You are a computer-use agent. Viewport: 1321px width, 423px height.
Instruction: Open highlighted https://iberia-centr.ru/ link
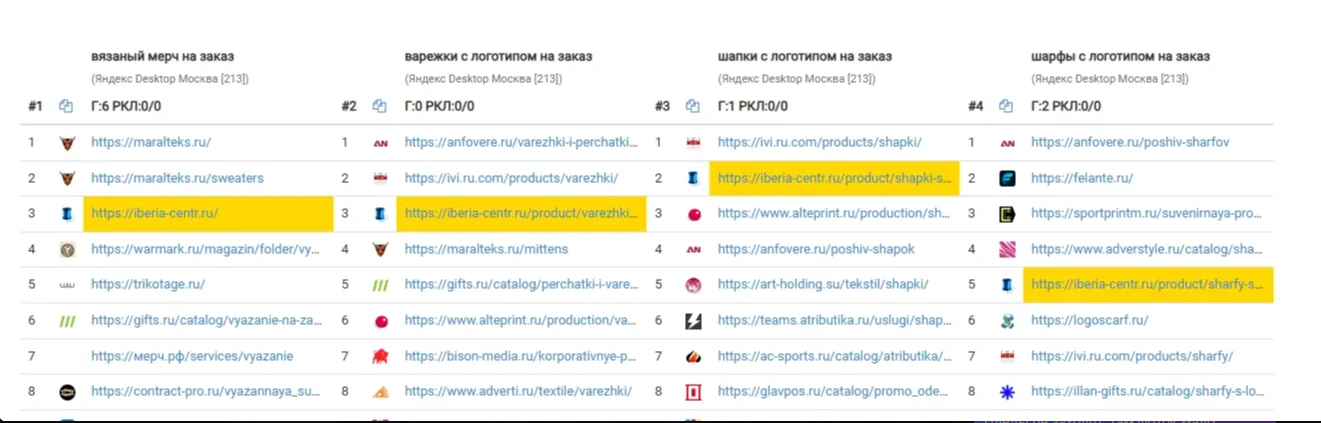(154, 213)
